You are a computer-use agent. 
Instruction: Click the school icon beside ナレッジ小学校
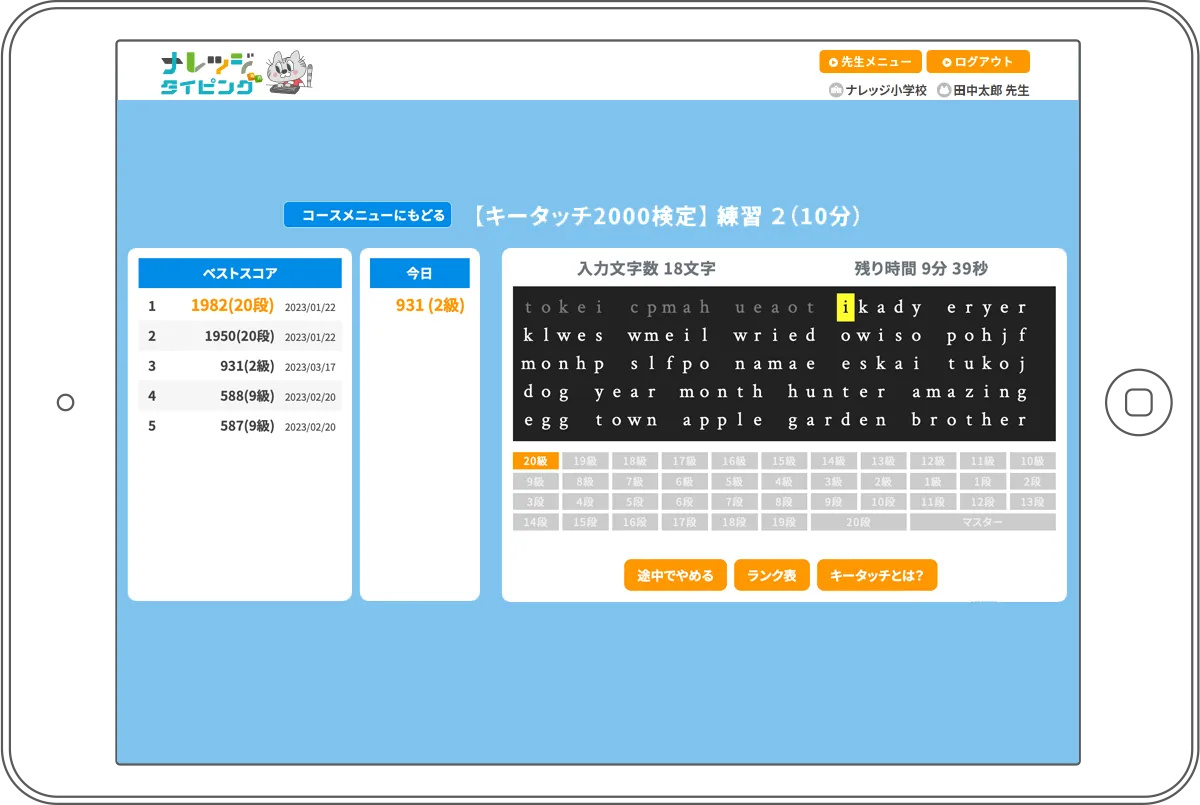pyautogui.click(x=836, y=90)
